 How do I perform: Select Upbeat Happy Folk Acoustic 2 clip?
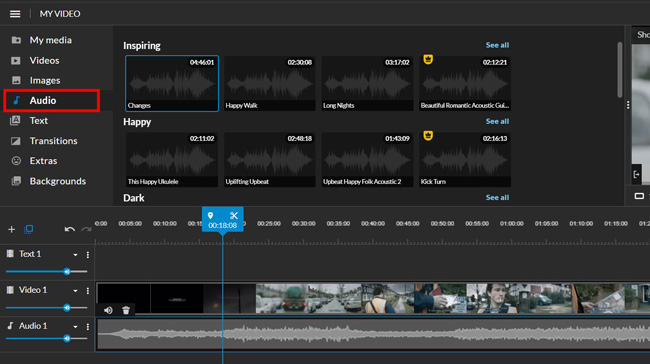coord(367,160)
